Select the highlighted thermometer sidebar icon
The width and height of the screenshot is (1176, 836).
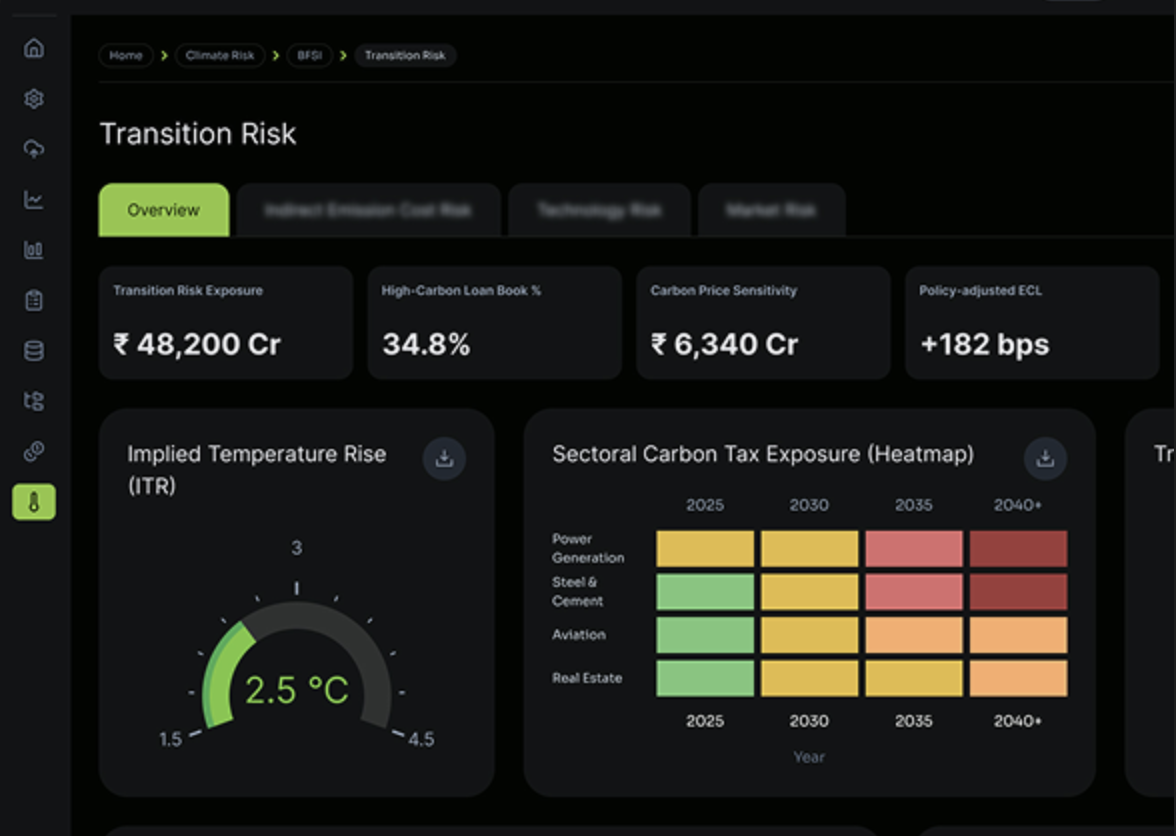(x=34, y=502)
